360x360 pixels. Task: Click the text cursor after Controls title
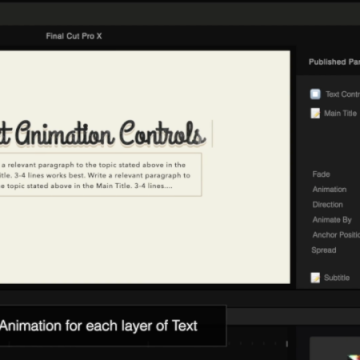click(x=212, y=134)
